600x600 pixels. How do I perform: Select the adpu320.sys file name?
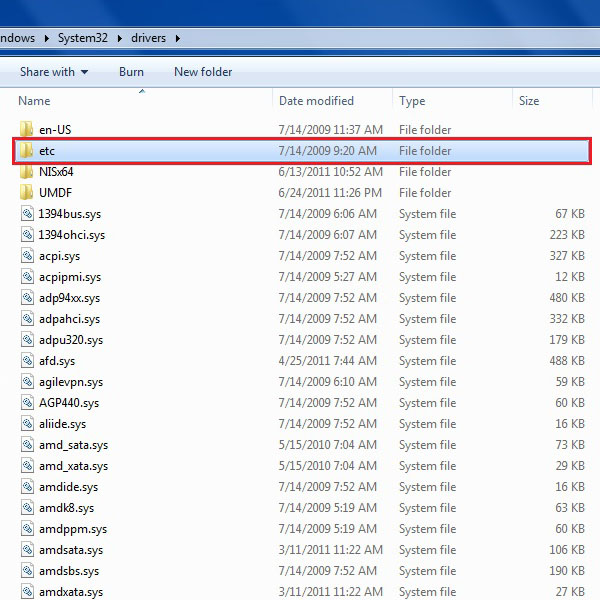71,340
